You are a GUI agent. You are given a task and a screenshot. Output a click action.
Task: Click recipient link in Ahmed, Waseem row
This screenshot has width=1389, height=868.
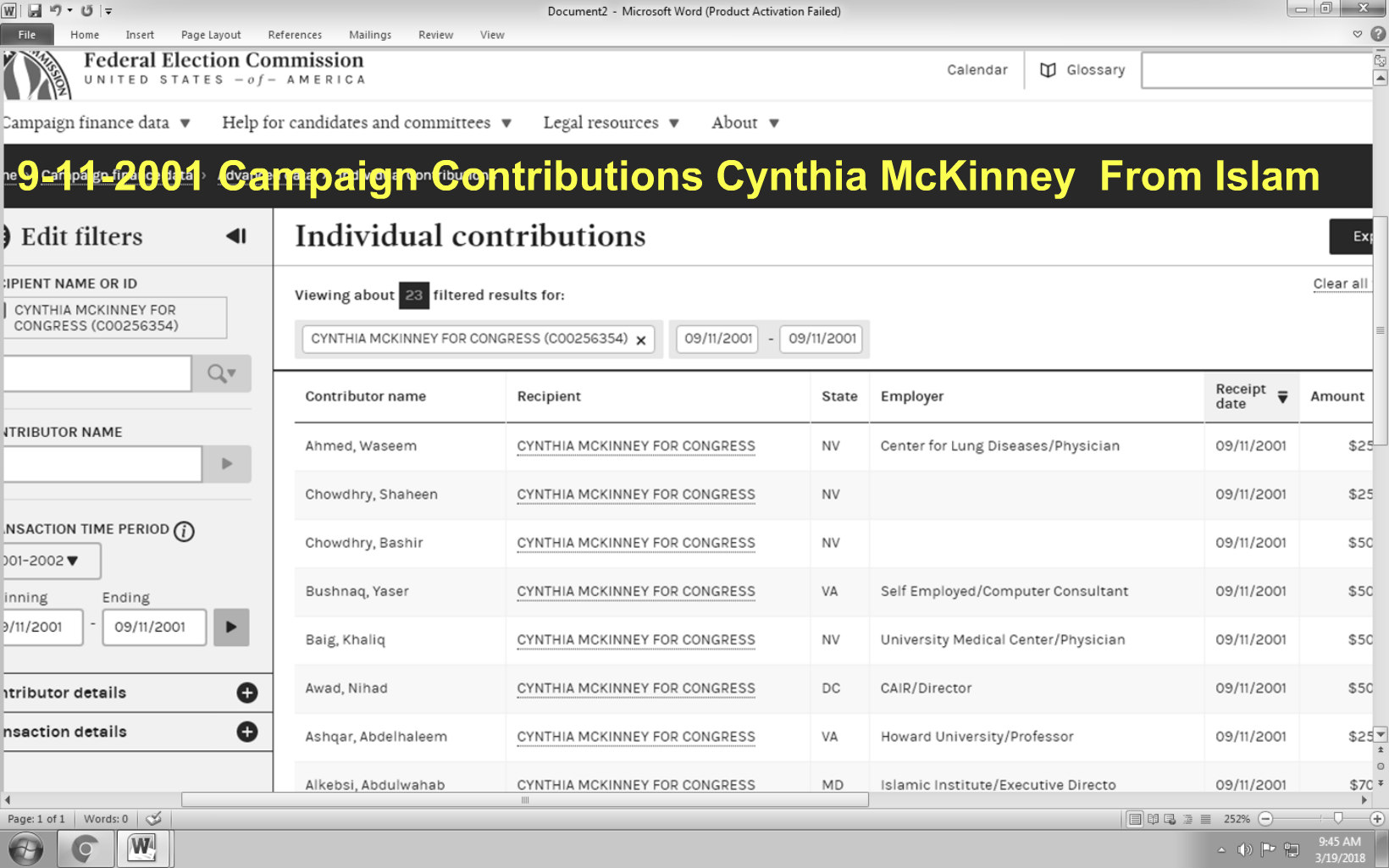[x=636, y=446]
